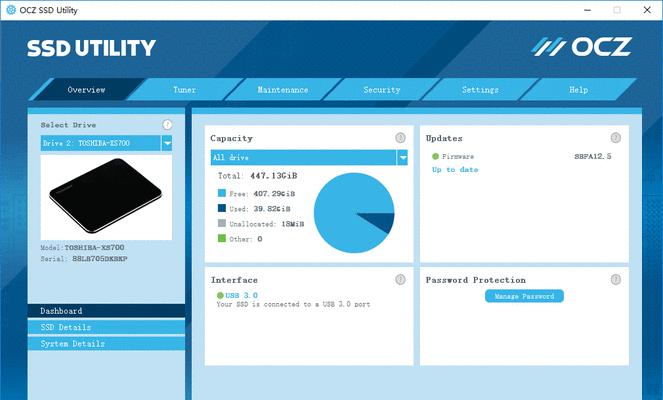Open the Help tab

click(578, 90)
